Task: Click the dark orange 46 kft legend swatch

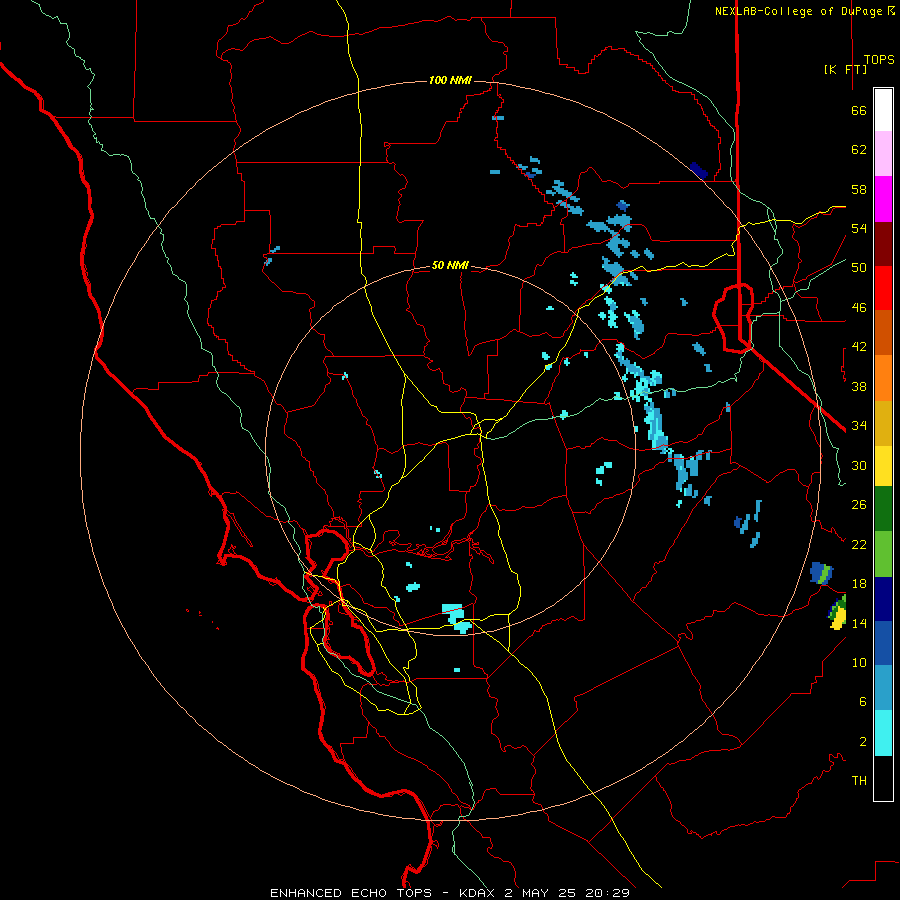Action: [883, 332]
